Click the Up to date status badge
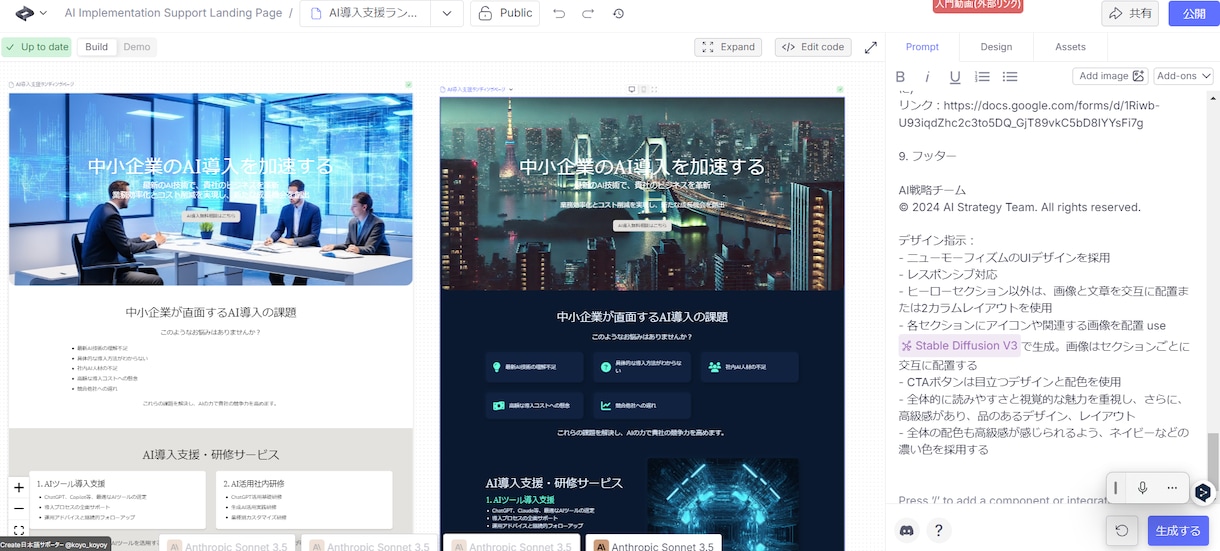 coord(37,47)
